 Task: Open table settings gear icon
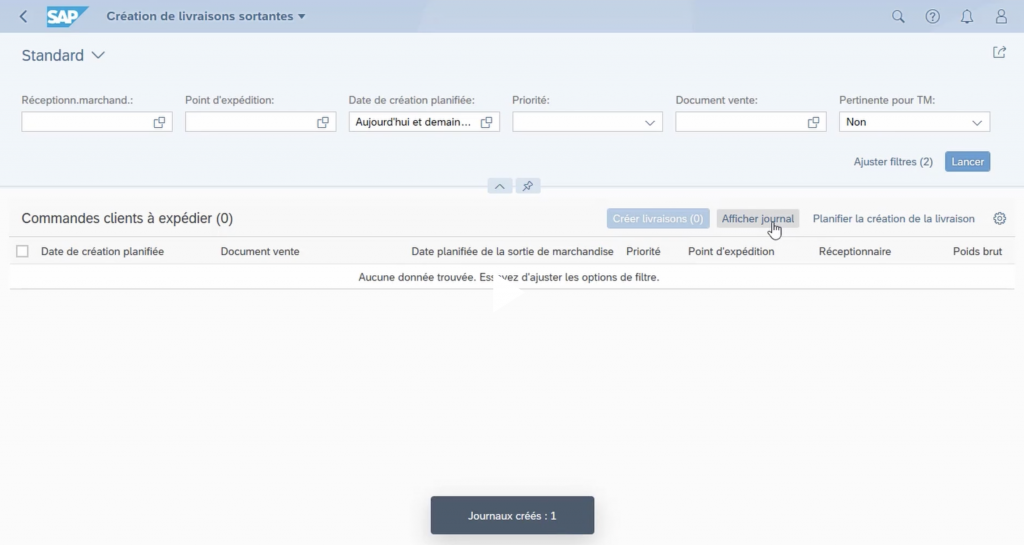click(999, 219)
